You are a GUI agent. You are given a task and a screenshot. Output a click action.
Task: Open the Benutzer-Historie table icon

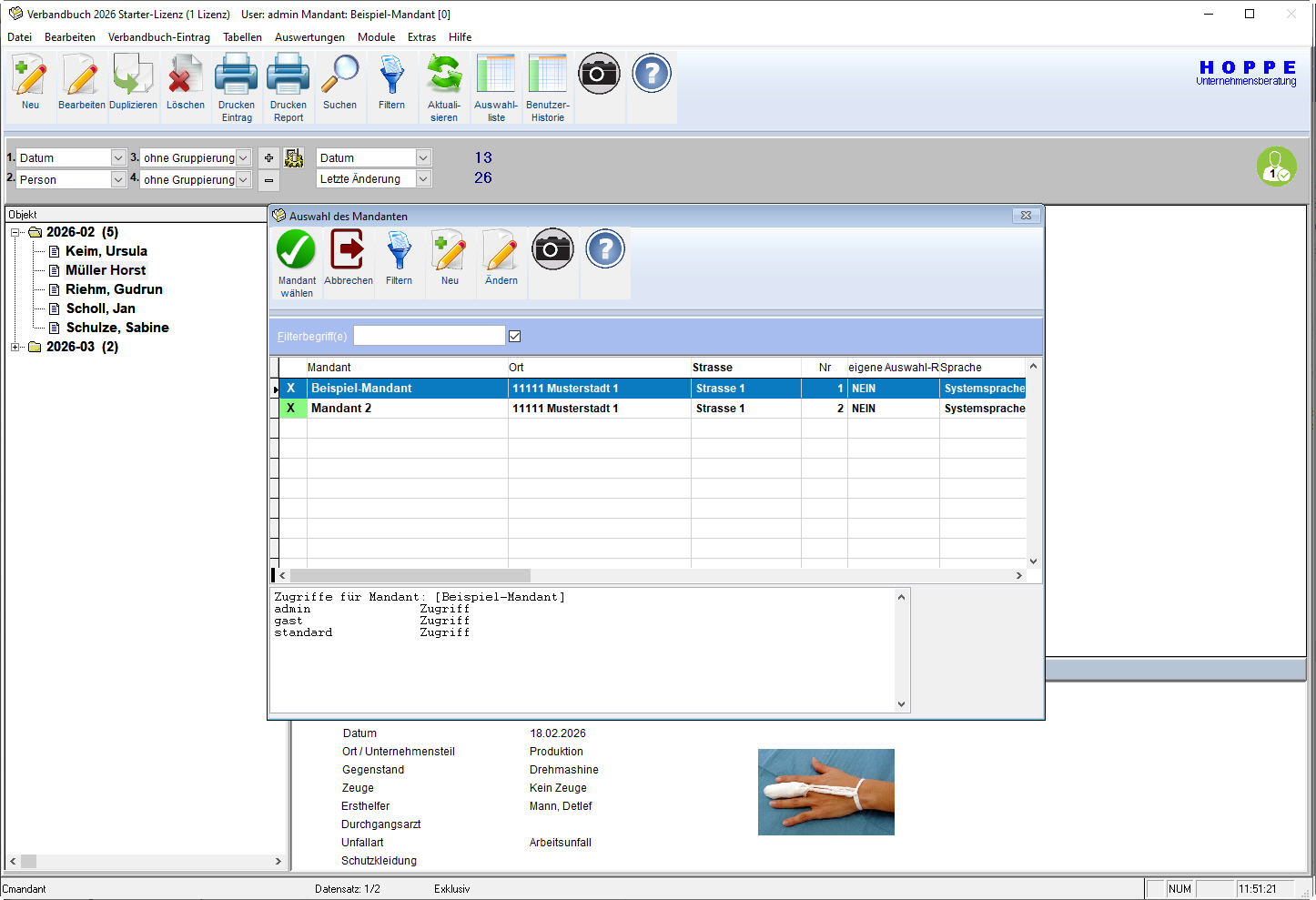tap(547, 76)
